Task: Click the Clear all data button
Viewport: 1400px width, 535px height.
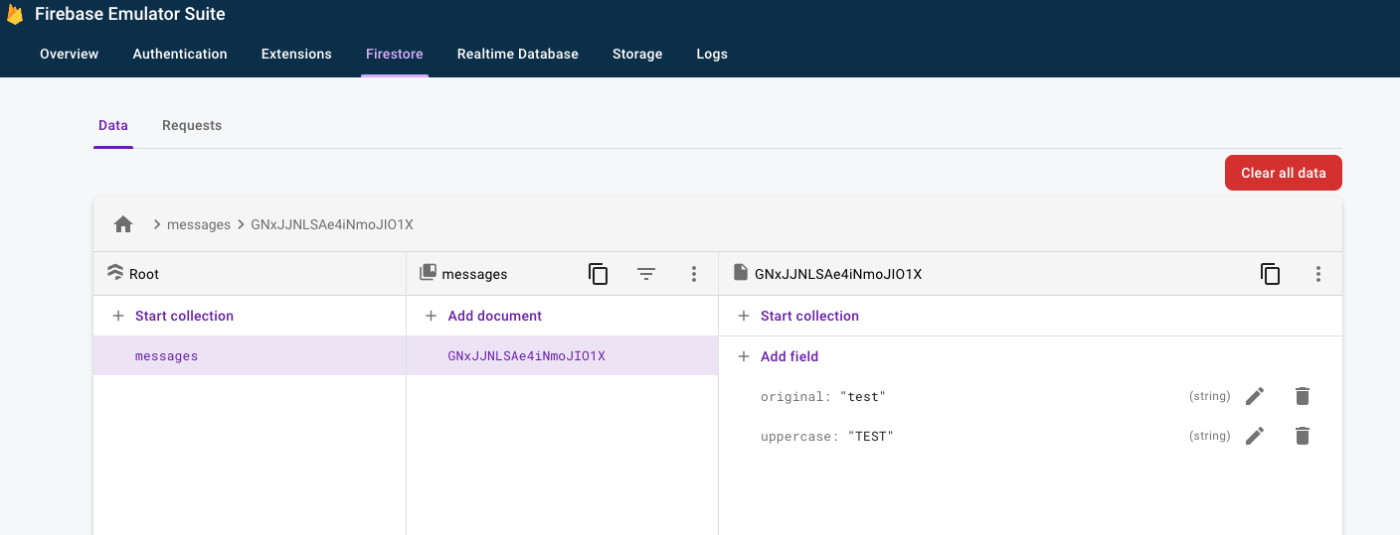Action: tap(1283, 173)
